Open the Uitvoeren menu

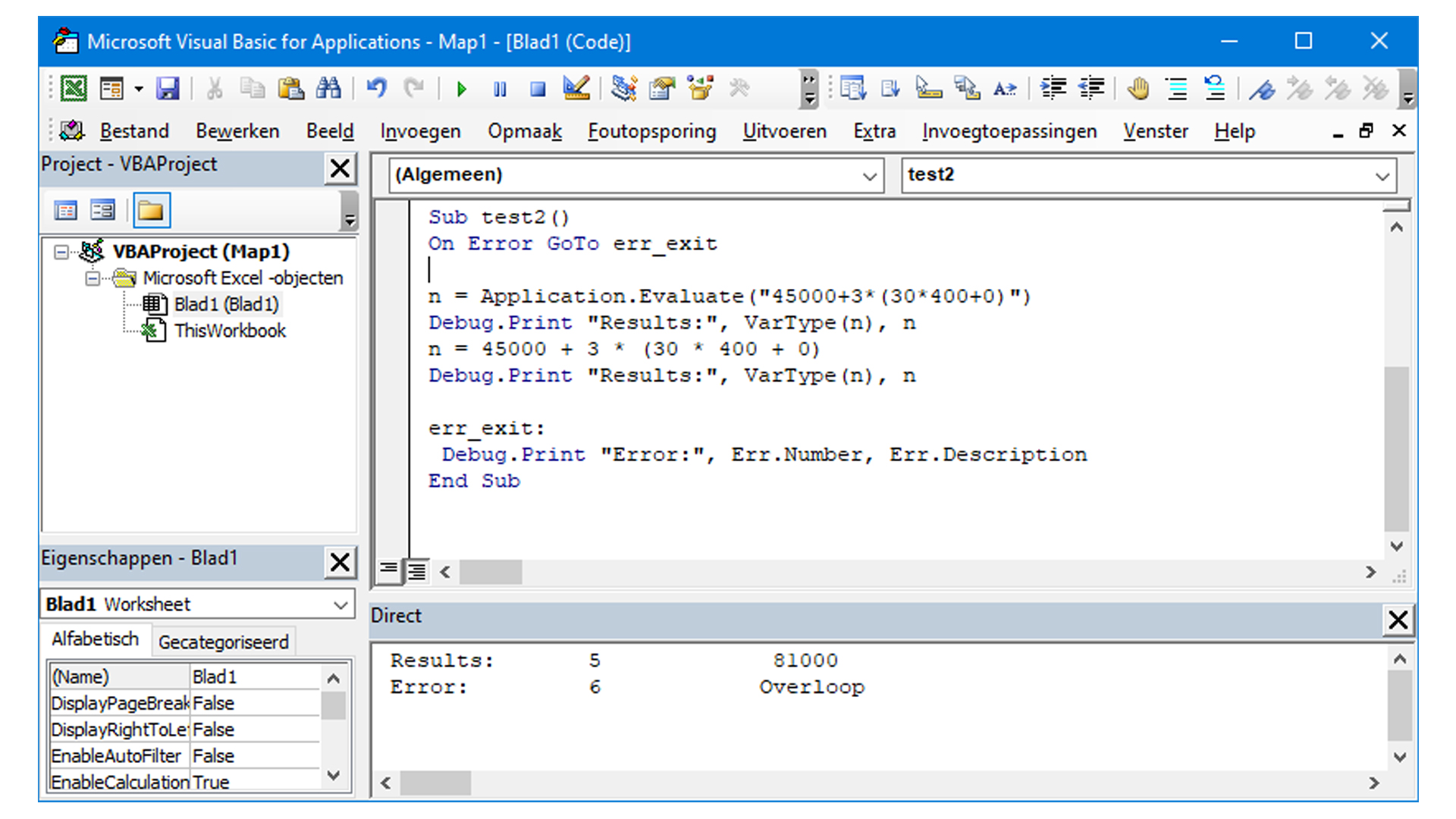point(784,131)
